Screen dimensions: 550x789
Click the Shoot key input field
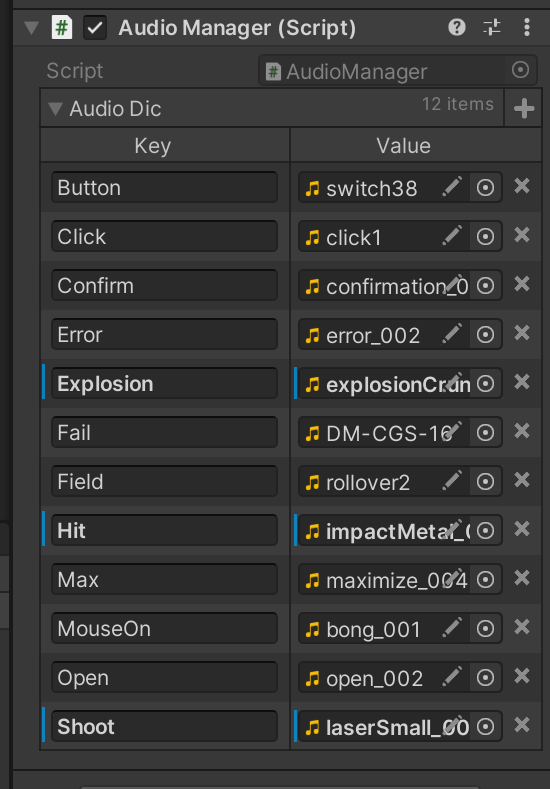[165, 727]
